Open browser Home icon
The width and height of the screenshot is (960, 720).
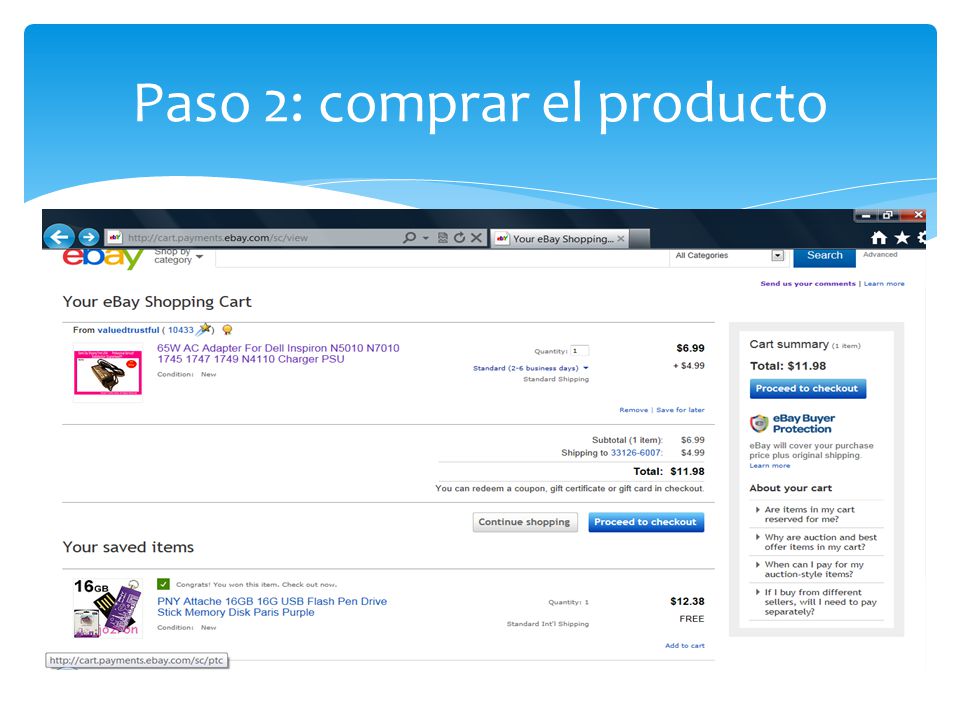(x=879, y=238)
